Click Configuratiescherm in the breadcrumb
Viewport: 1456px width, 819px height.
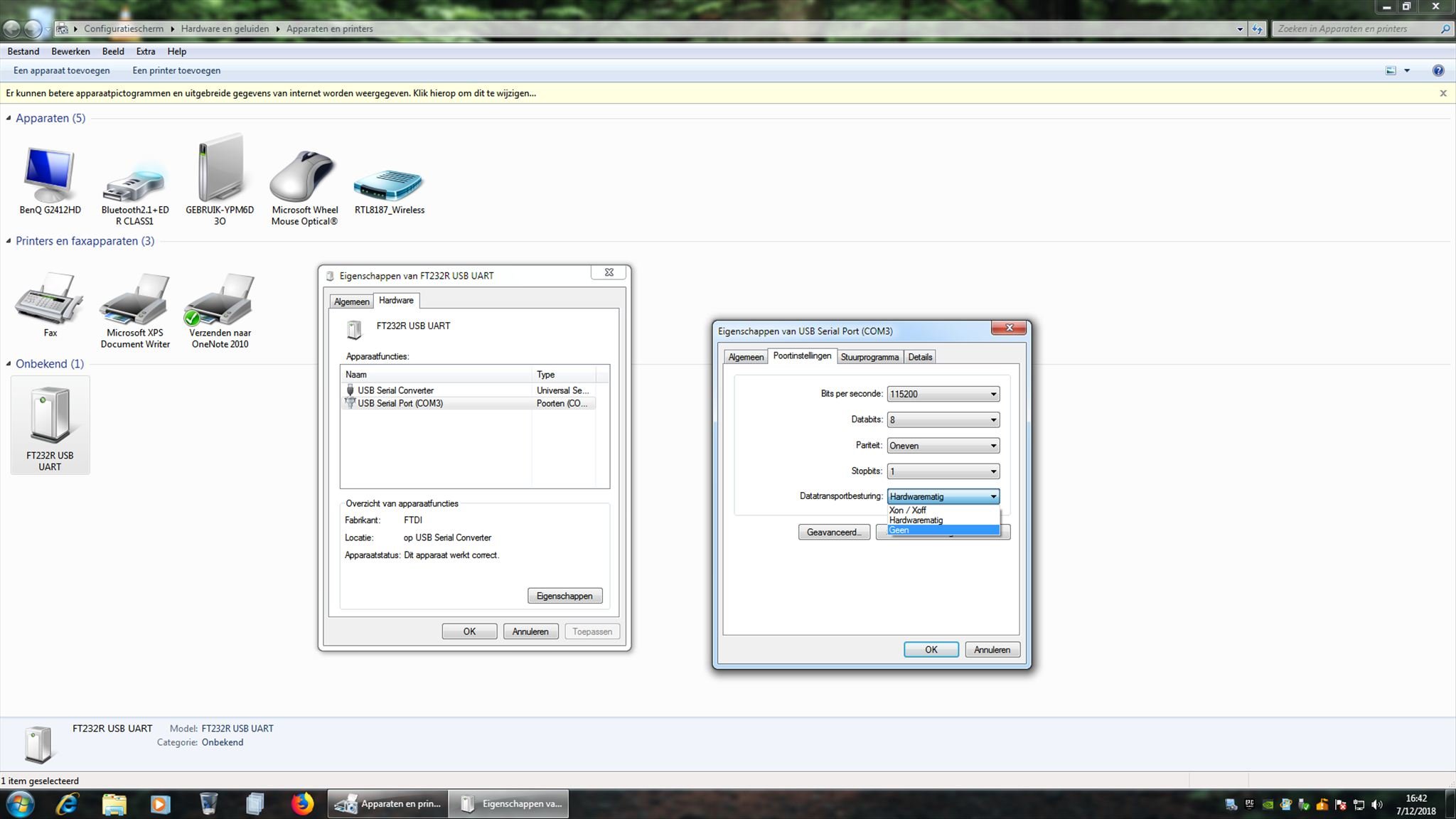[124, 29]
